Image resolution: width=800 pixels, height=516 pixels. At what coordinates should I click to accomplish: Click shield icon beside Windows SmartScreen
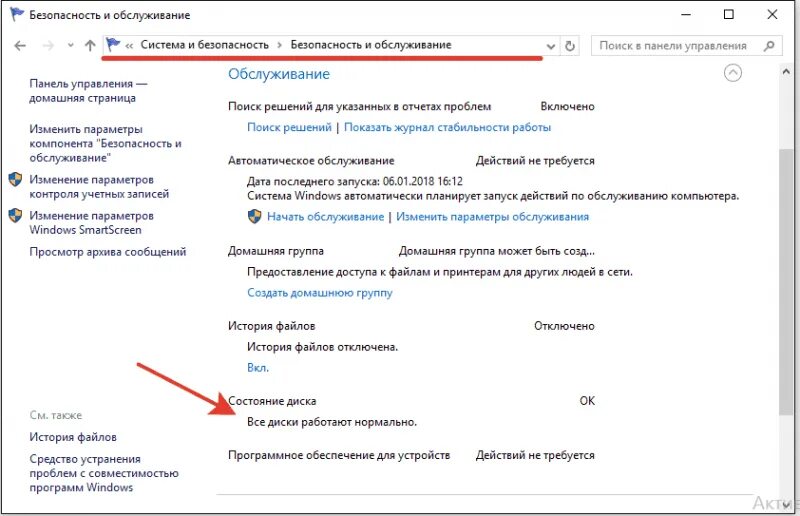pos(15,215)
